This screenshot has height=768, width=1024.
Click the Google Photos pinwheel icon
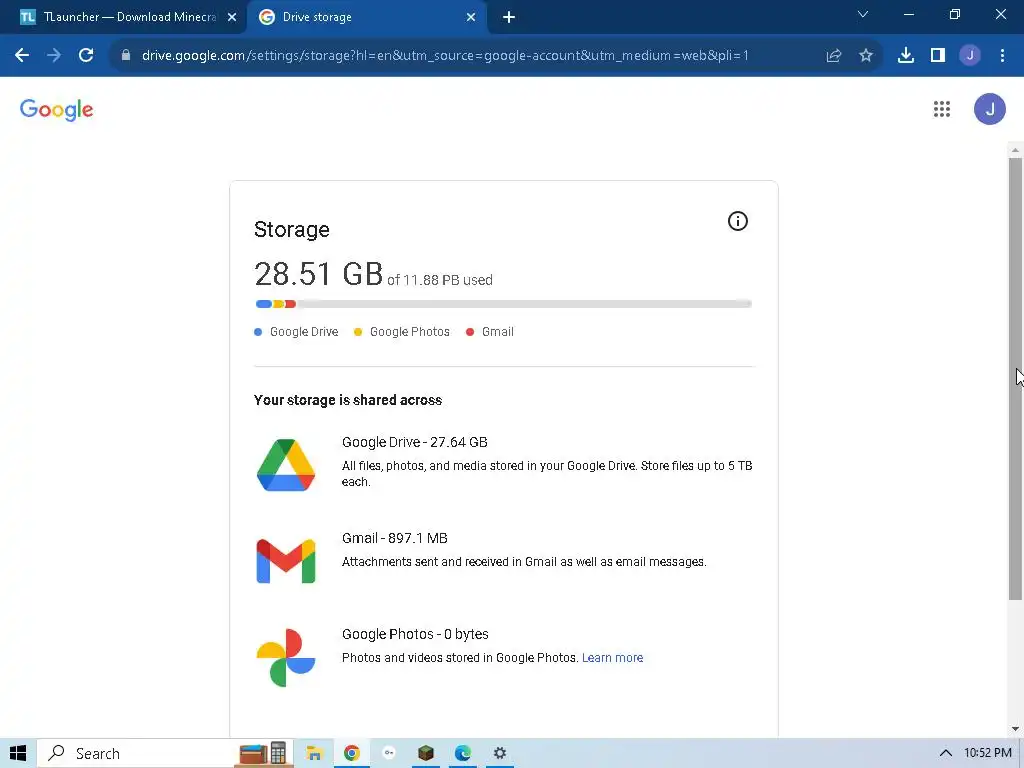(x=286, y=658)
